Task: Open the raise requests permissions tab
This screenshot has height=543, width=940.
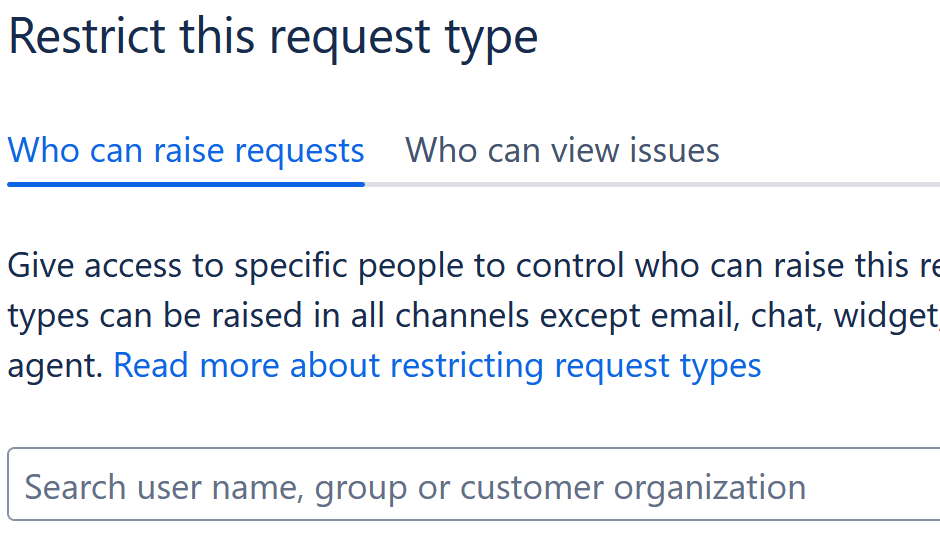Action: point(186,151)
